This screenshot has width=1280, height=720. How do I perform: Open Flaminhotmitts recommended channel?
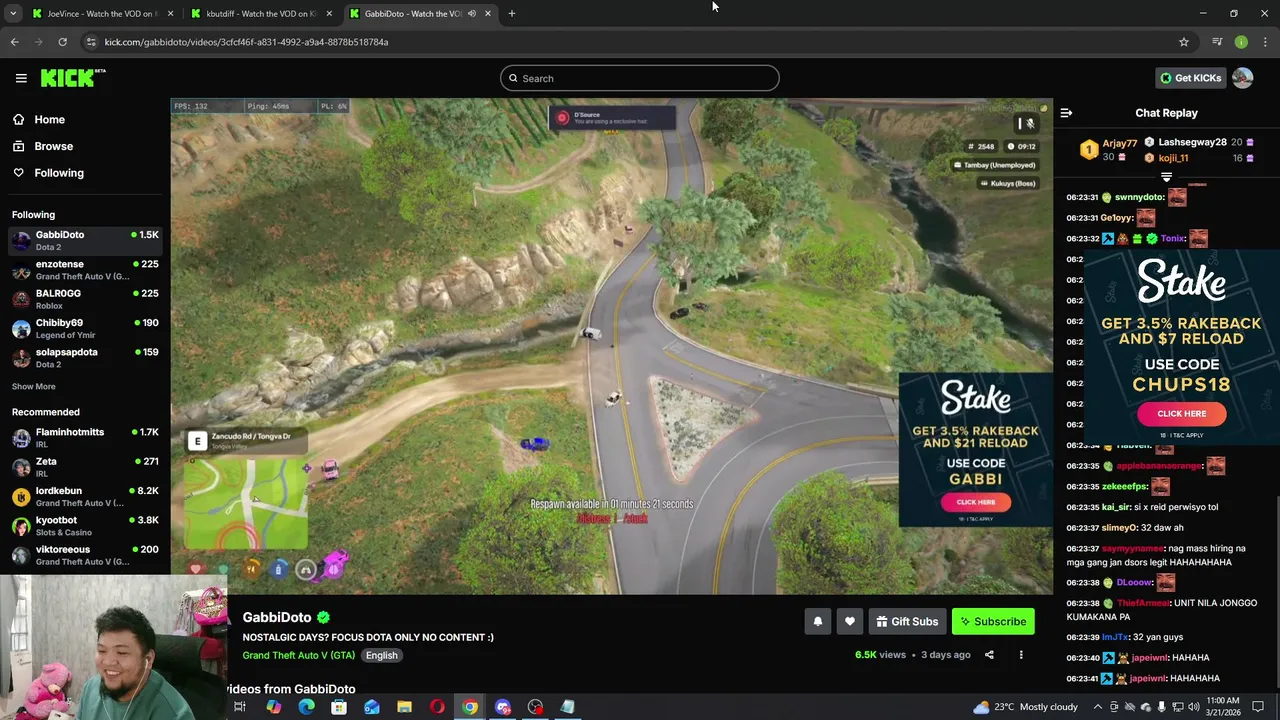[x=85, y=437]
